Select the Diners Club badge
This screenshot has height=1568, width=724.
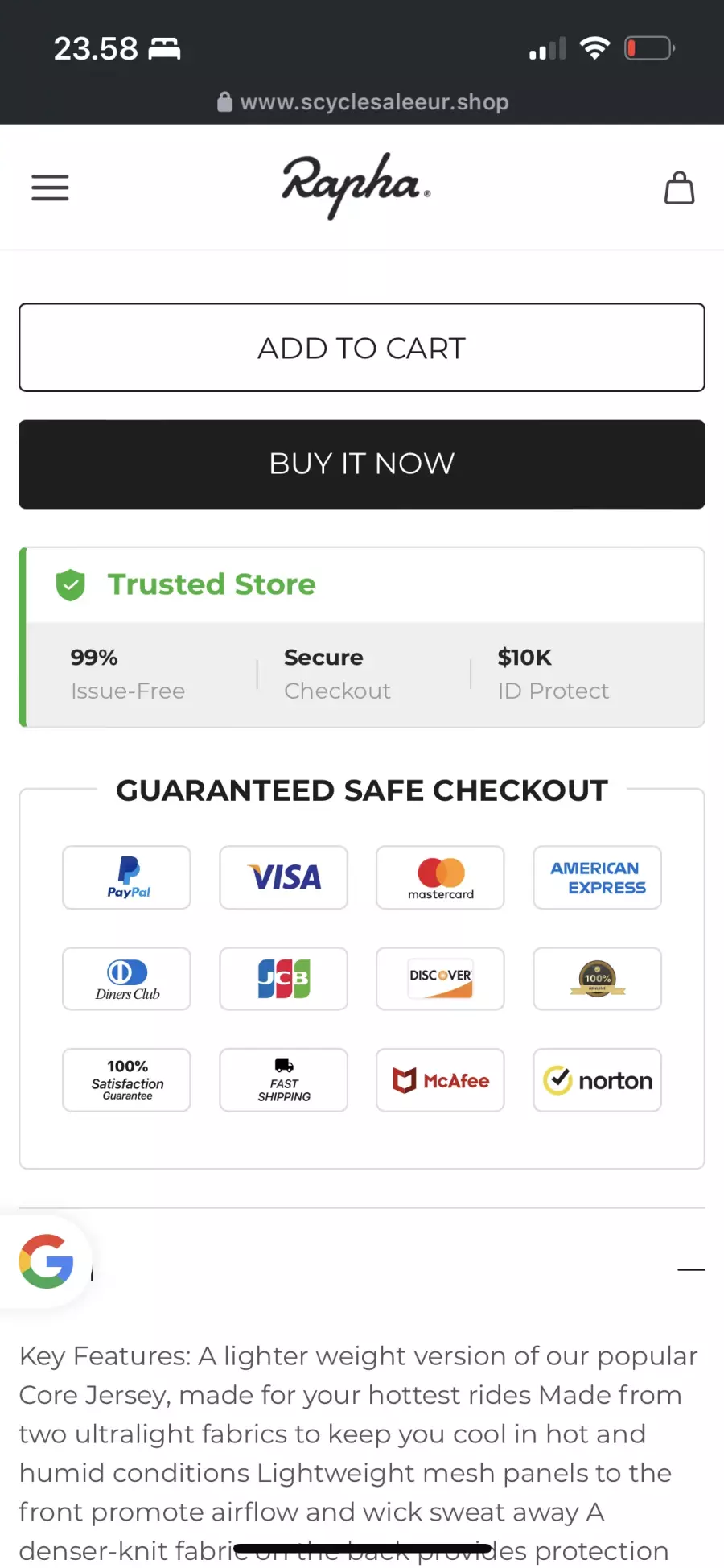click(x=126, y=979)
